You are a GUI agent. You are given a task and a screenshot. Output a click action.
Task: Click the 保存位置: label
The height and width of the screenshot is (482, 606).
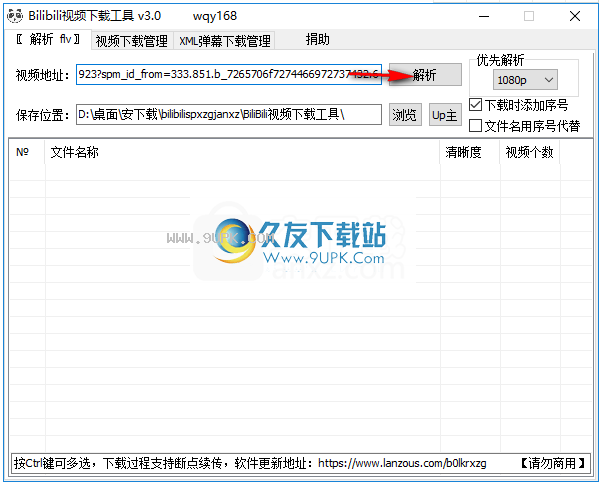[x=43, y=115]
